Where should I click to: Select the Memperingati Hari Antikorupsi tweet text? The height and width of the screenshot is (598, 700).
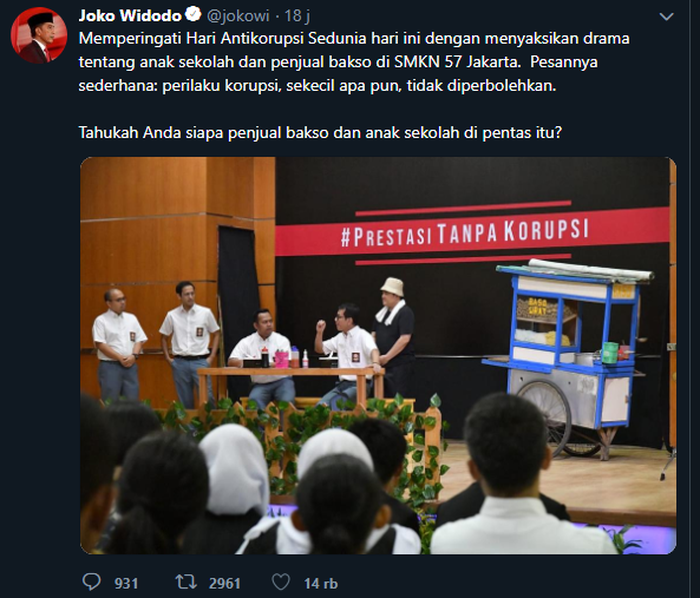point(354,62)
